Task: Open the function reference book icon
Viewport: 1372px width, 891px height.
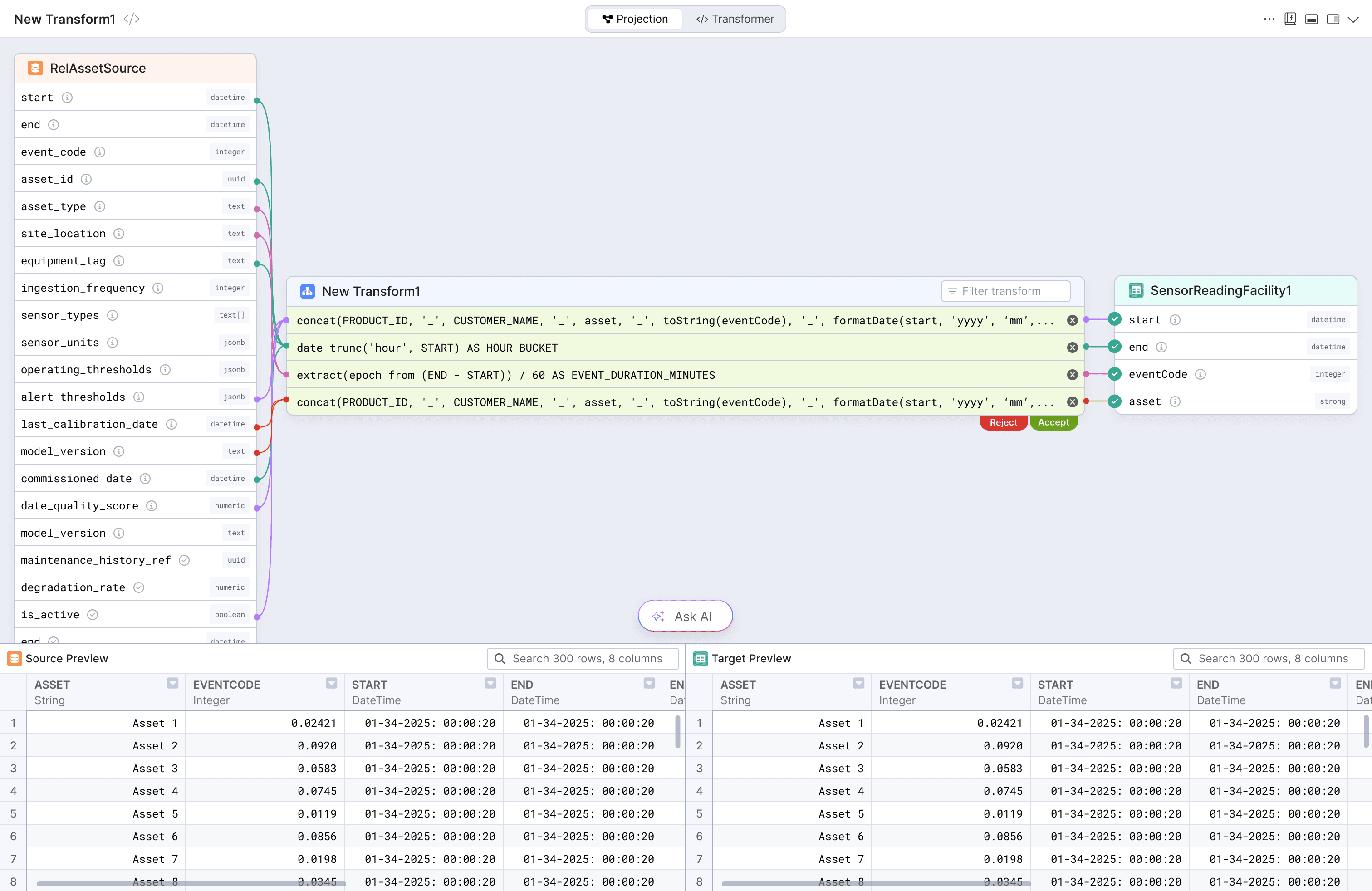Action: click(x=1289, y=19)
